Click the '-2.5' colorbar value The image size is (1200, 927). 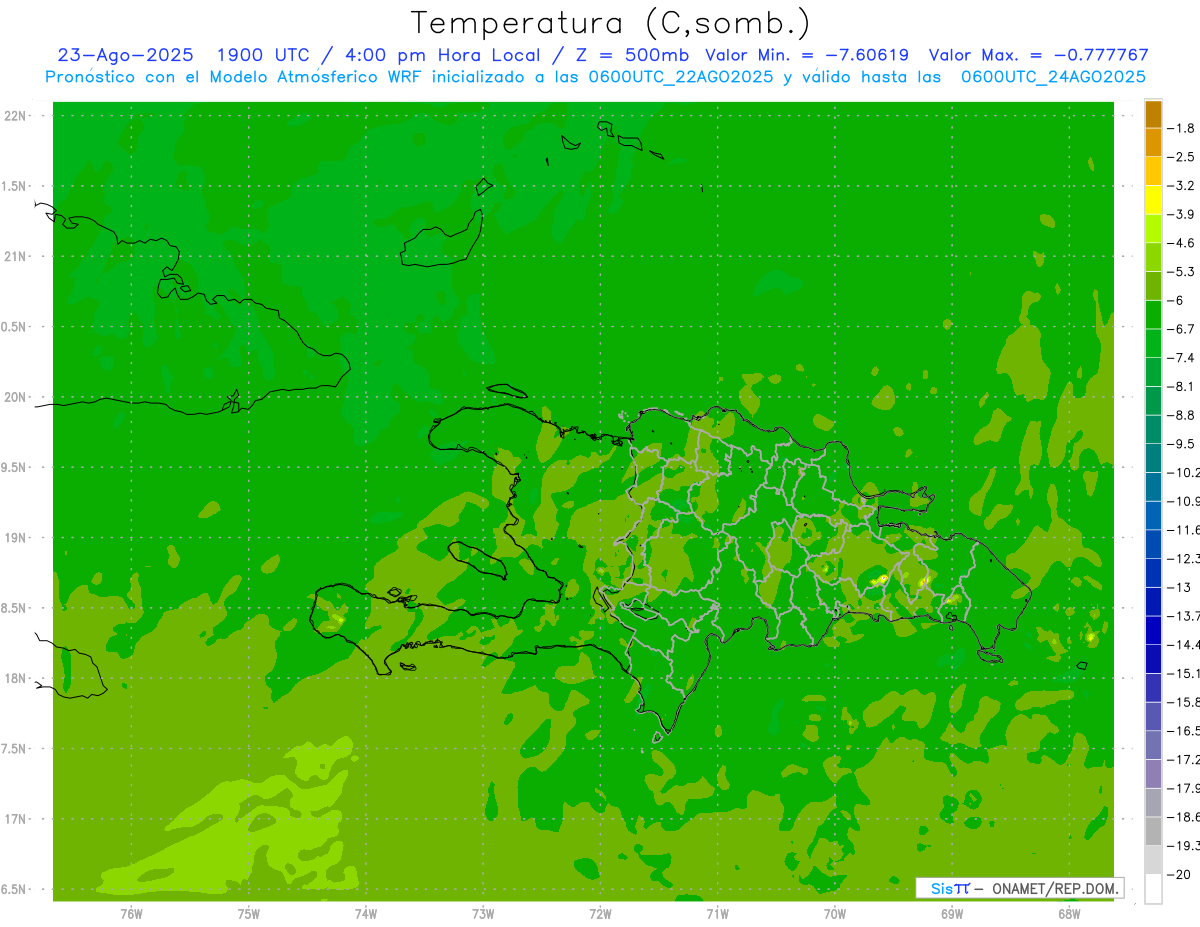point(1180,157)
